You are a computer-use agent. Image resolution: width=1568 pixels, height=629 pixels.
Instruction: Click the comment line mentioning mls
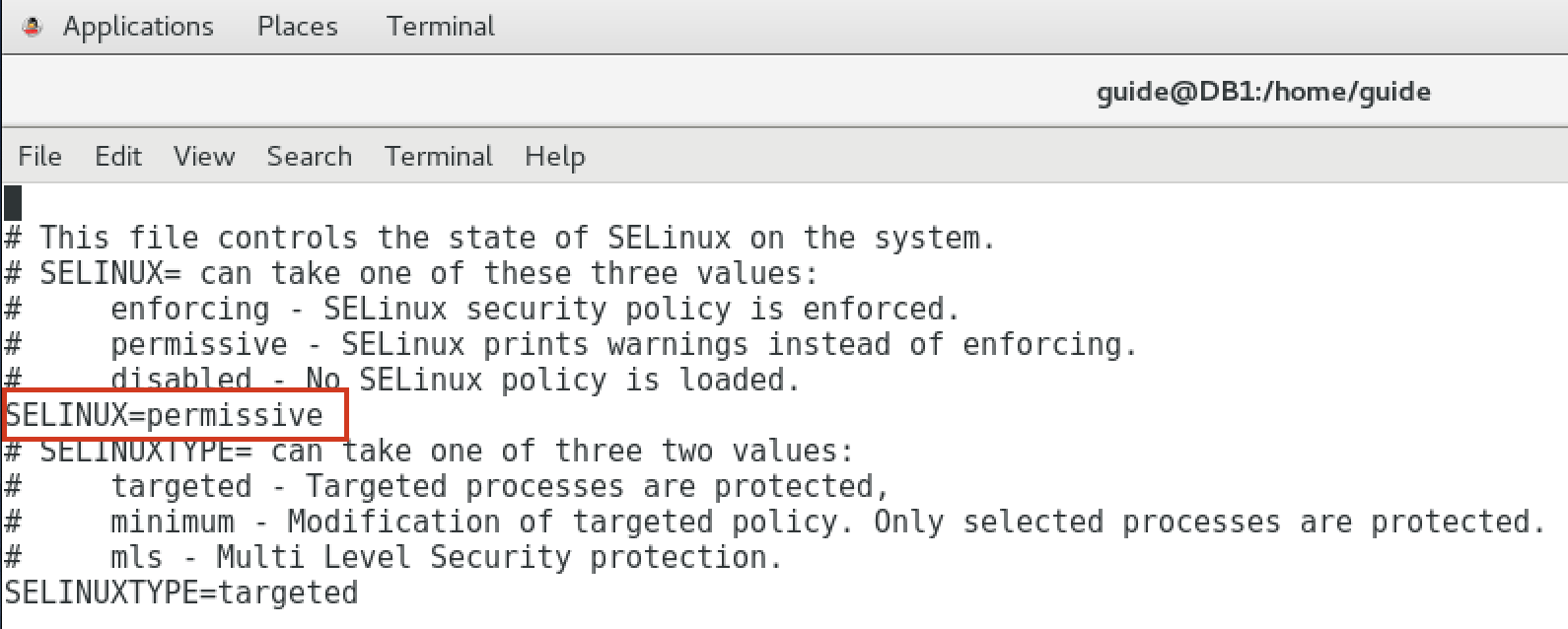393,557
